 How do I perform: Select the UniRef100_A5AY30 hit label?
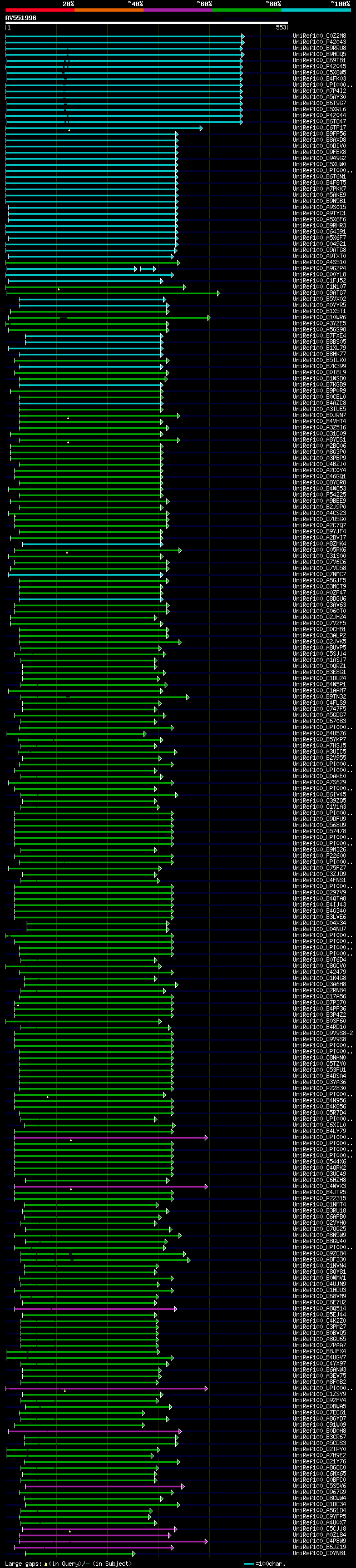click(319, 97)
